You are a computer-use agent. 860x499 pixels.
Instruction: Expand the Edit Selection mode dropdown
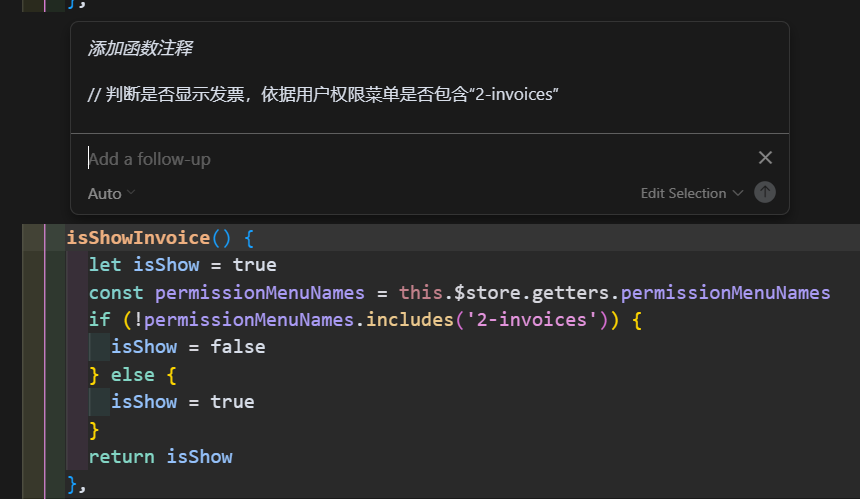(692, 193)
